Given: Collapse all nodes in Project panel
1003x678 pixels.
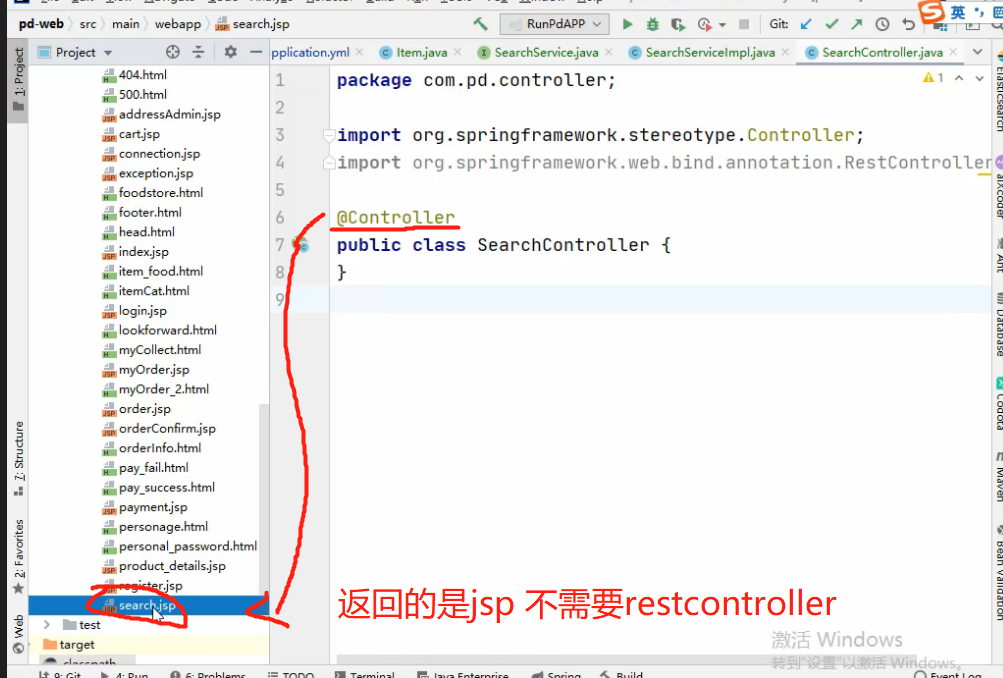Looking at the screenshot, I should point(198,52).
